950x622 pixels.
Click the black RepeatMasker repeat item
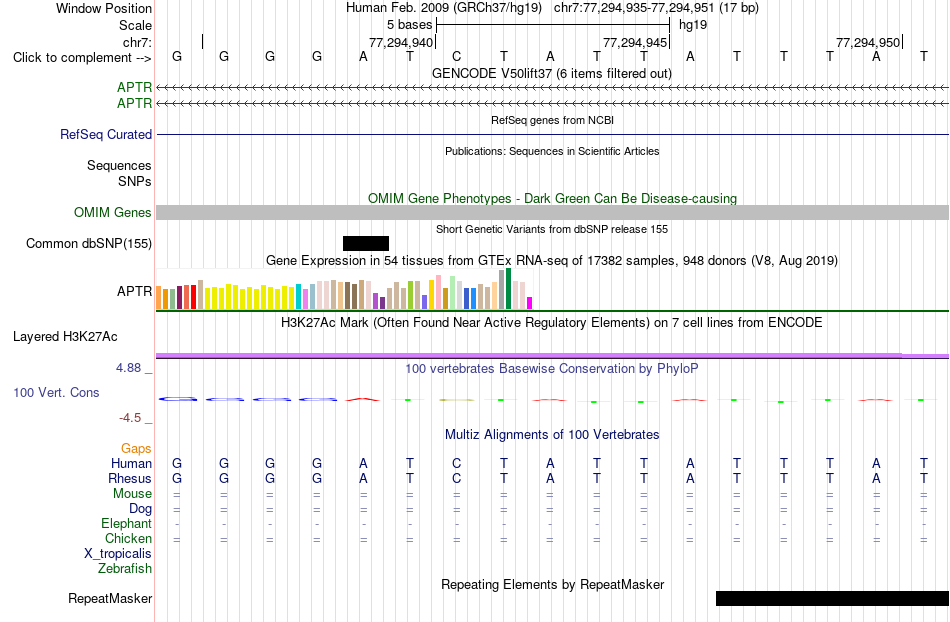[x=832, y=598]
